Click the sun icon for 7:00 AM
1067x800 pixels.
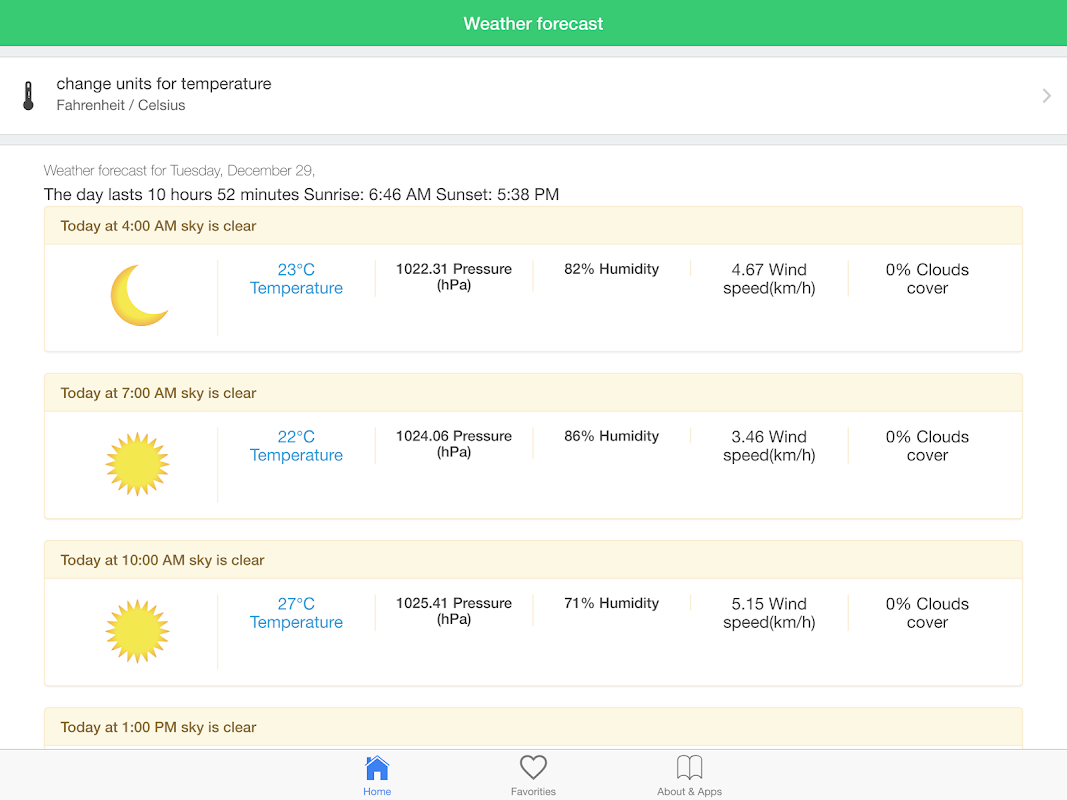coord(138,464)
